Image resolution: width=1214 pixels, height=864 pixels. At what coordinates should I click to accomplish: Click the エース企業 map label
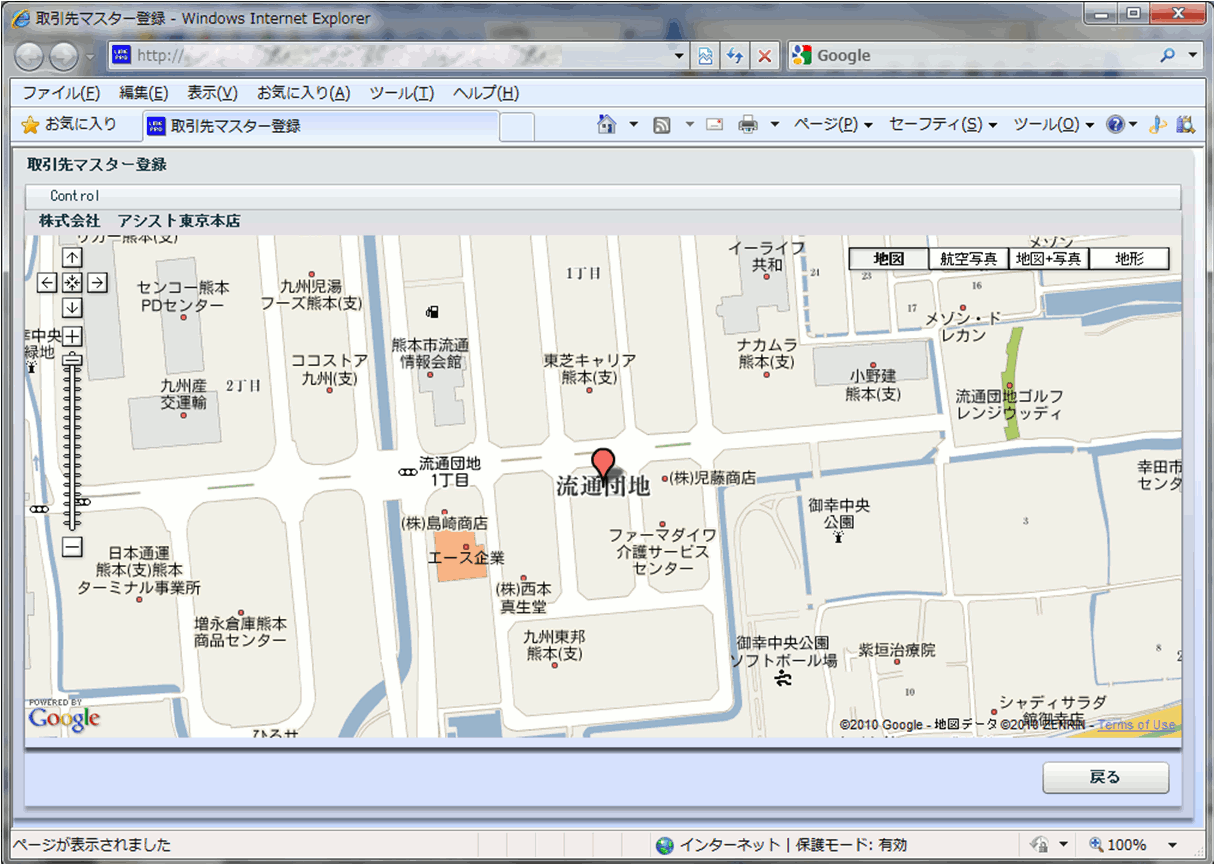pyautogui.click(x=466, y=558)
